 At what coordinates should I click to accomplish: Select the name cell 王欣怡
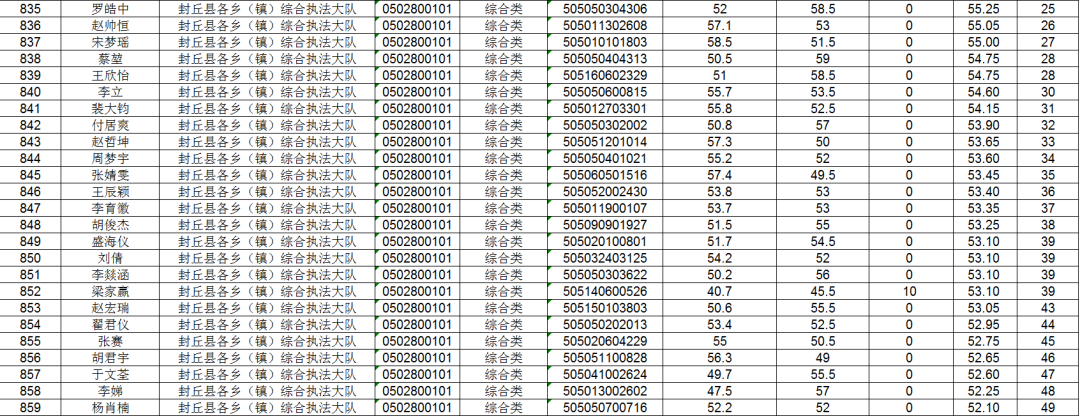coord(110,75)
